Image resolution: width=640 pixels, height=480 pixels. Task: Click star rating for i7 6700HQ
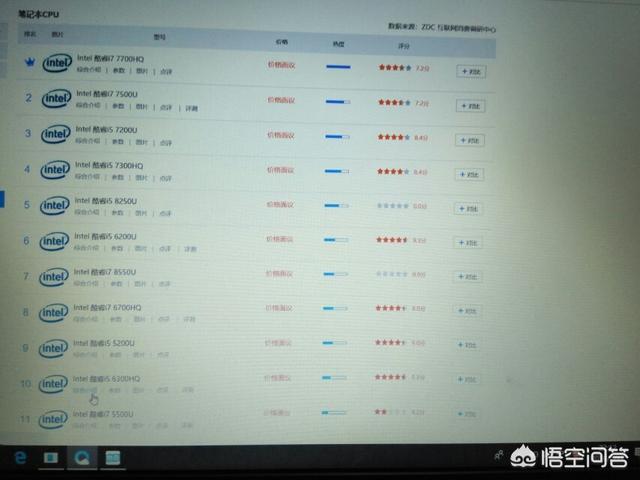point(391,308)
